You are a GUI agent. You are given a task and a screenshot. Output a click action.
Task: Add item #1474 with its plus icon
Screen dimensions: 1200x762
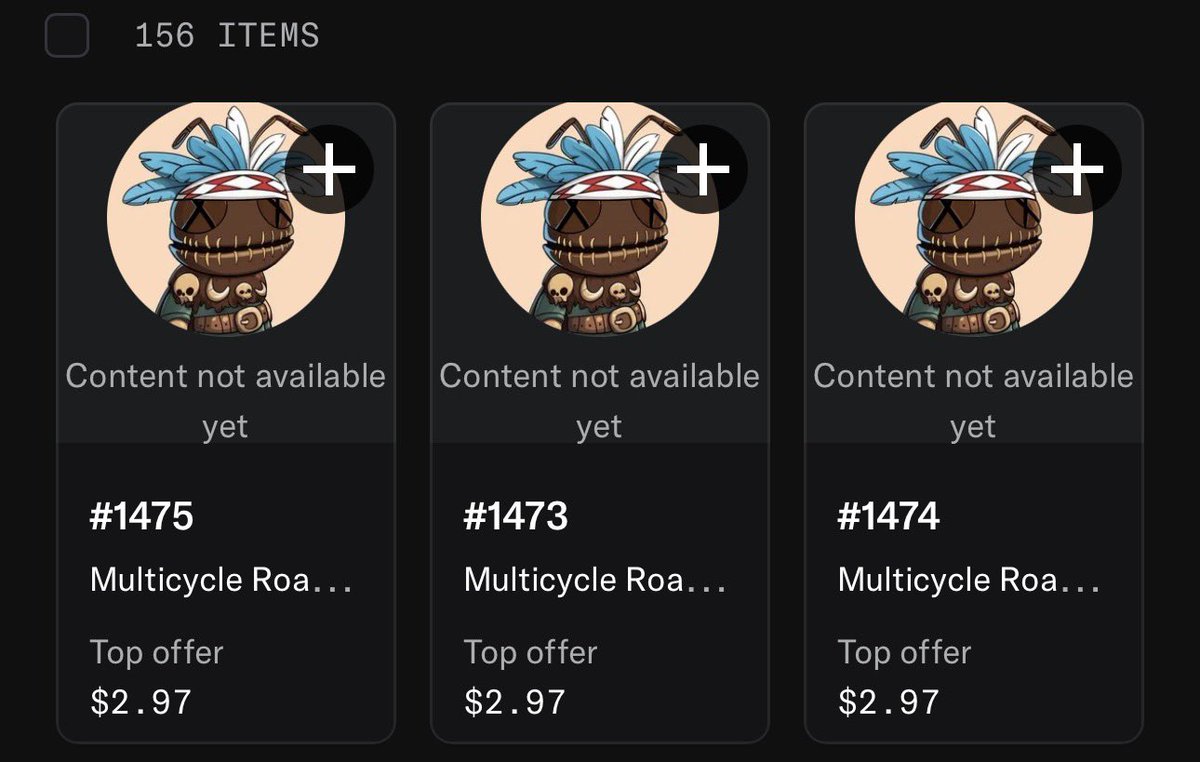coord(1077,169)
